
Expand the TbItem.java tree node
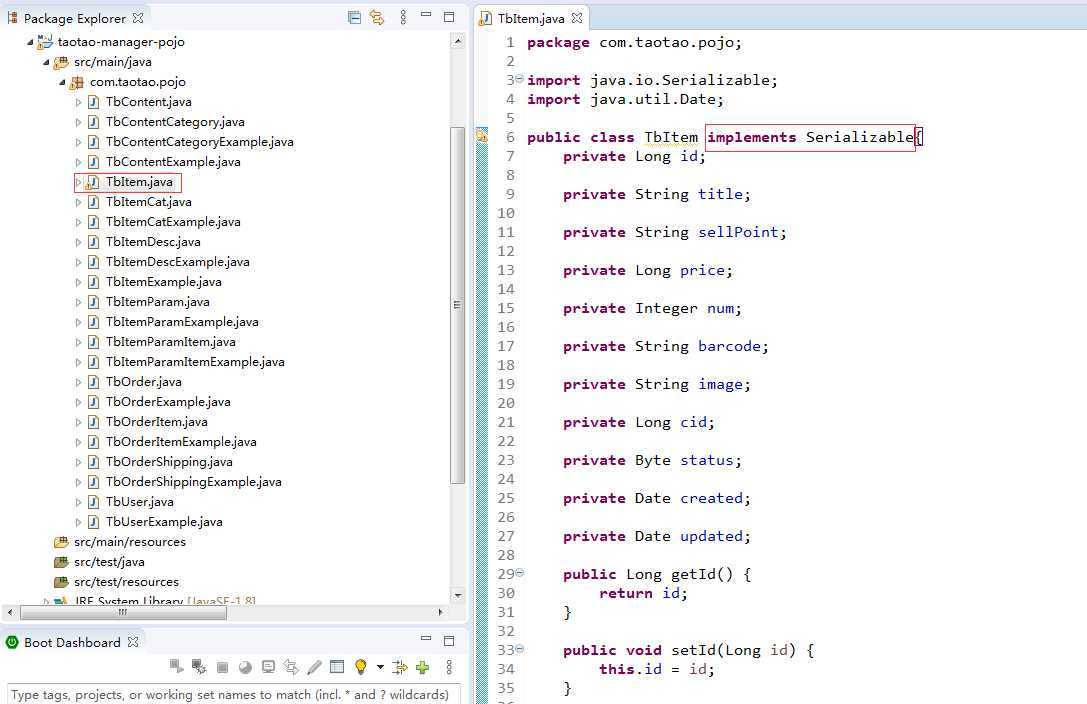79,182
